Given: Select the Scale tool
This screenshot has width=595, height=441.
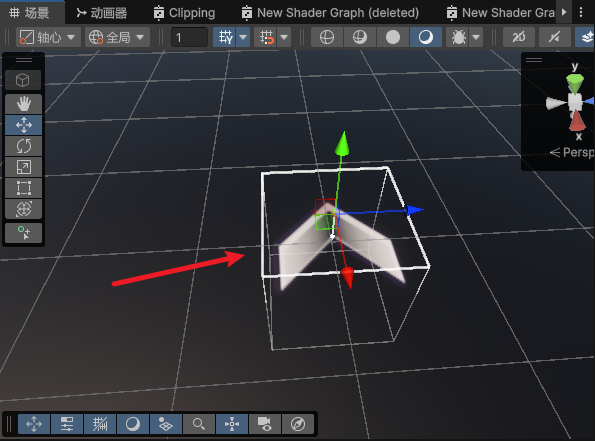Looking at the screenshot, I should [x=23, y=167].
